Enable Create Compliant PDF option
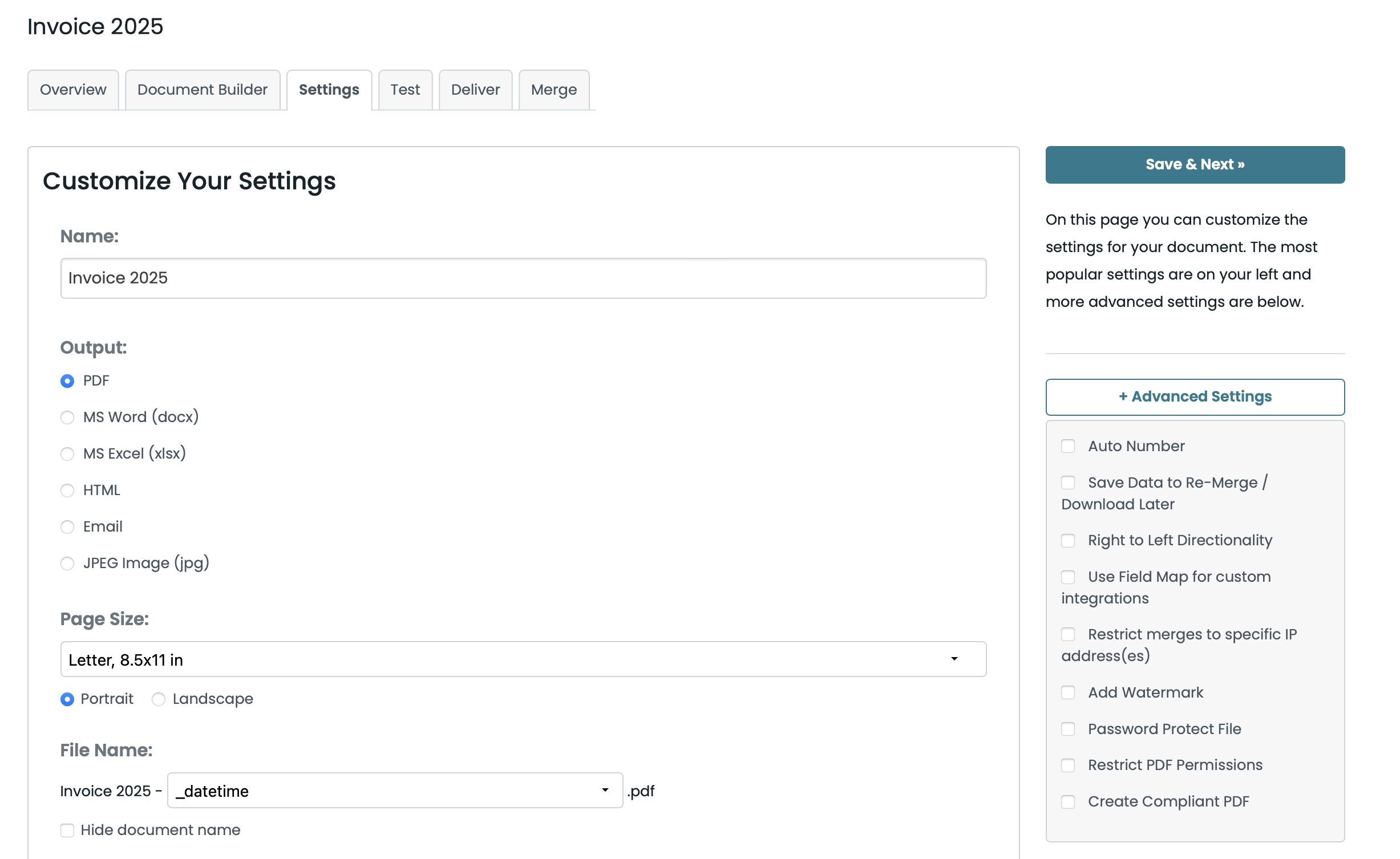Viewport: 1400px width, 859px height. pyautogui.click(x=1068, y=802)
